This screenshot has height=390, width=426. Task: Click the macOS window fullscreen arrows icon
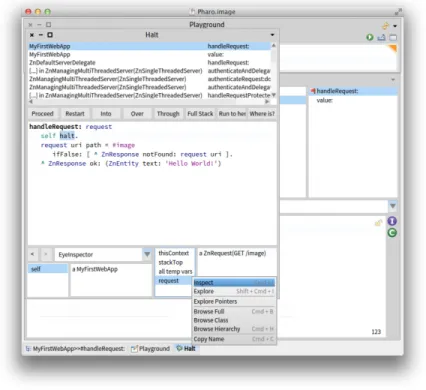pos(398,12)
